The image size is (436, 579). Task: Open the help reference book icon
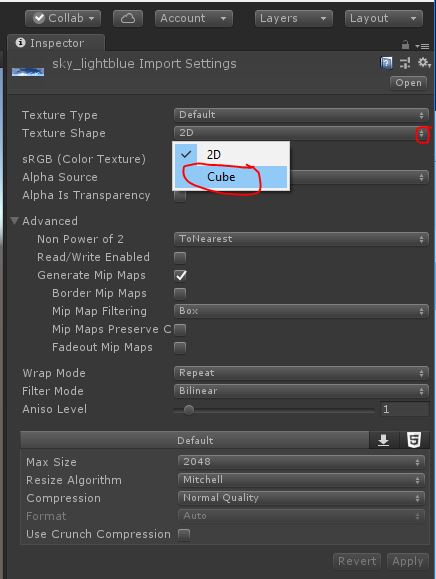(x=386, y=63)
